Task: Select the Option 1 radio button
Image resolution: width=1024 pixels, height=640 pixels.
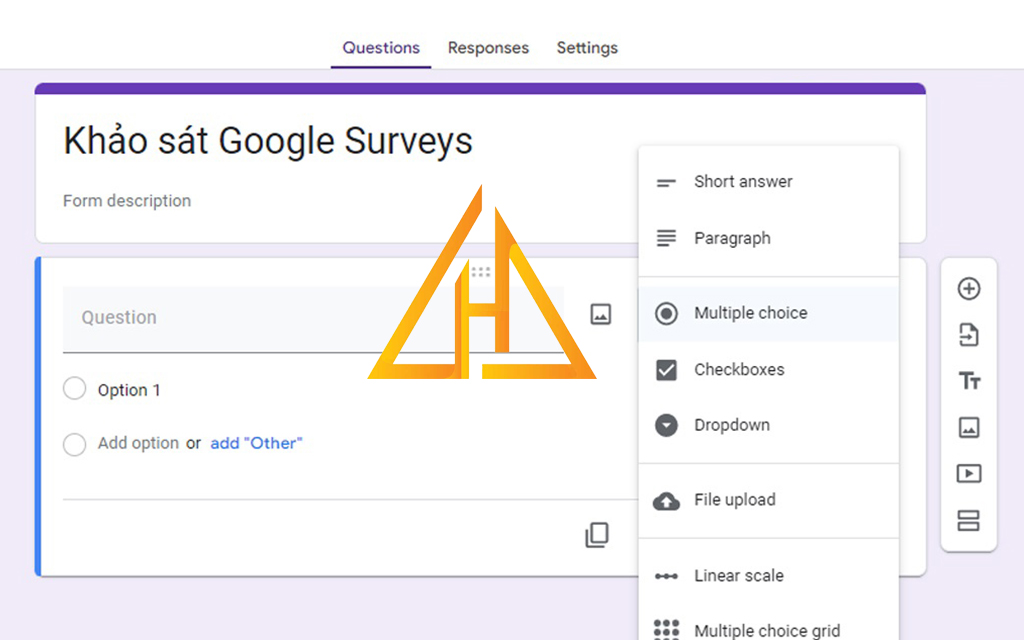Action: [x=74, y=389]
